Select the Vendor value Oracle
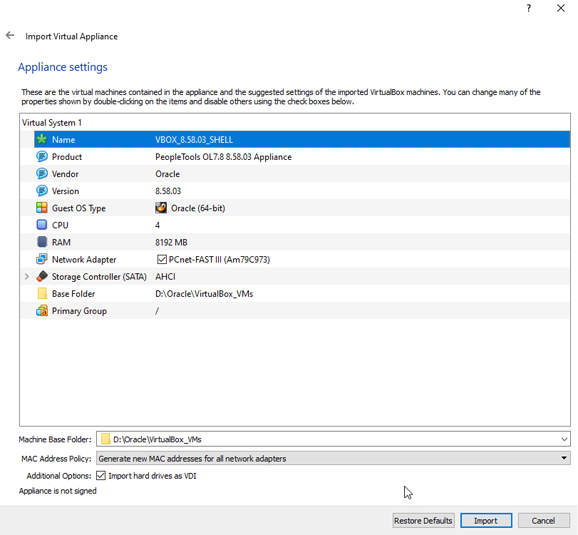This screenshot has width=578, height=535. pyautogui.click(x=167, y=174)
